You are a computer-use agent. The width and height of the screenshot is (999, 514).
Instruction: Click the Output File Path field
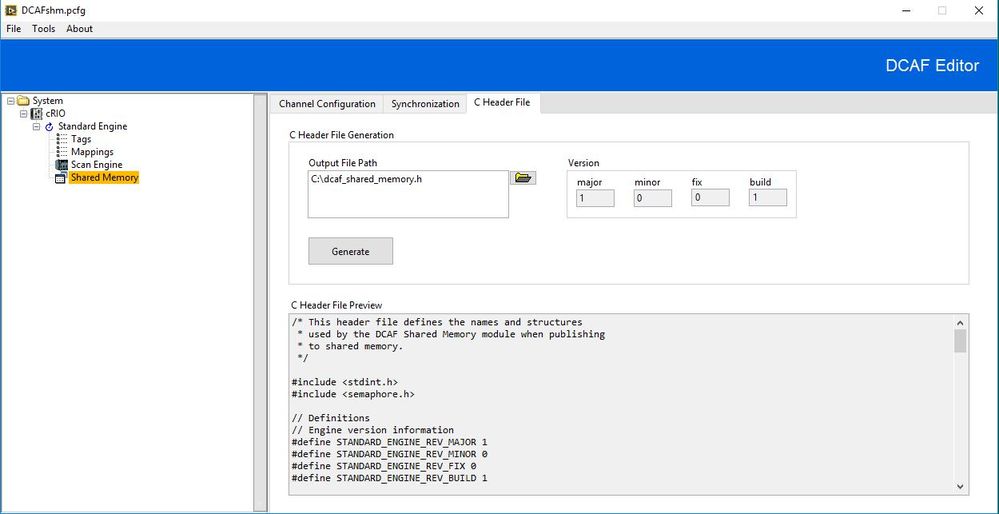(x=408, y=194)
